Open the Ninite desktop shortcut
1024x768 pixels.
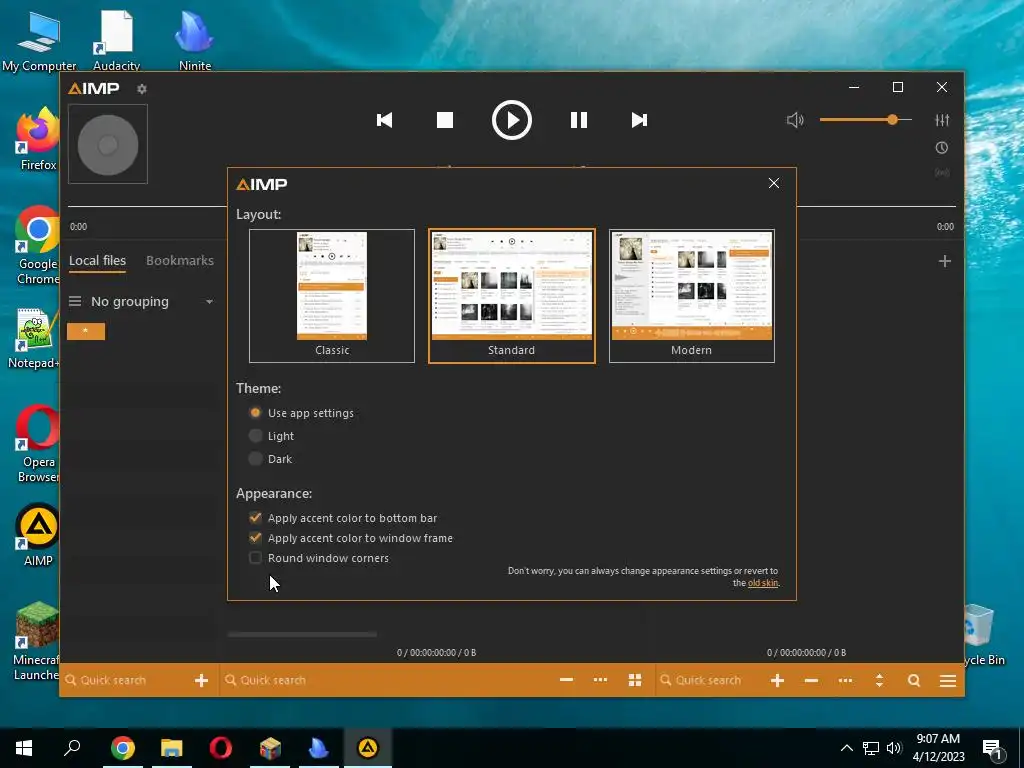195,40
